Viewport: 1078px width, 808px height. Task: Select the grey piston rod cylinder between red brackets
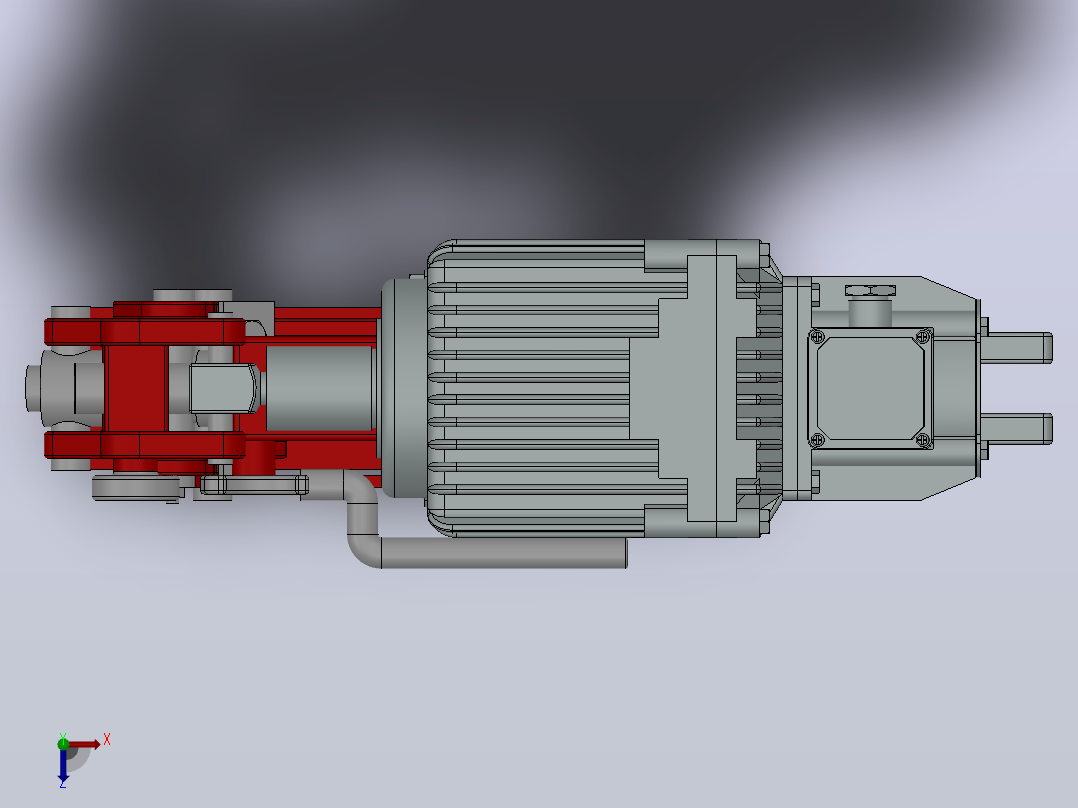(320, 389)
